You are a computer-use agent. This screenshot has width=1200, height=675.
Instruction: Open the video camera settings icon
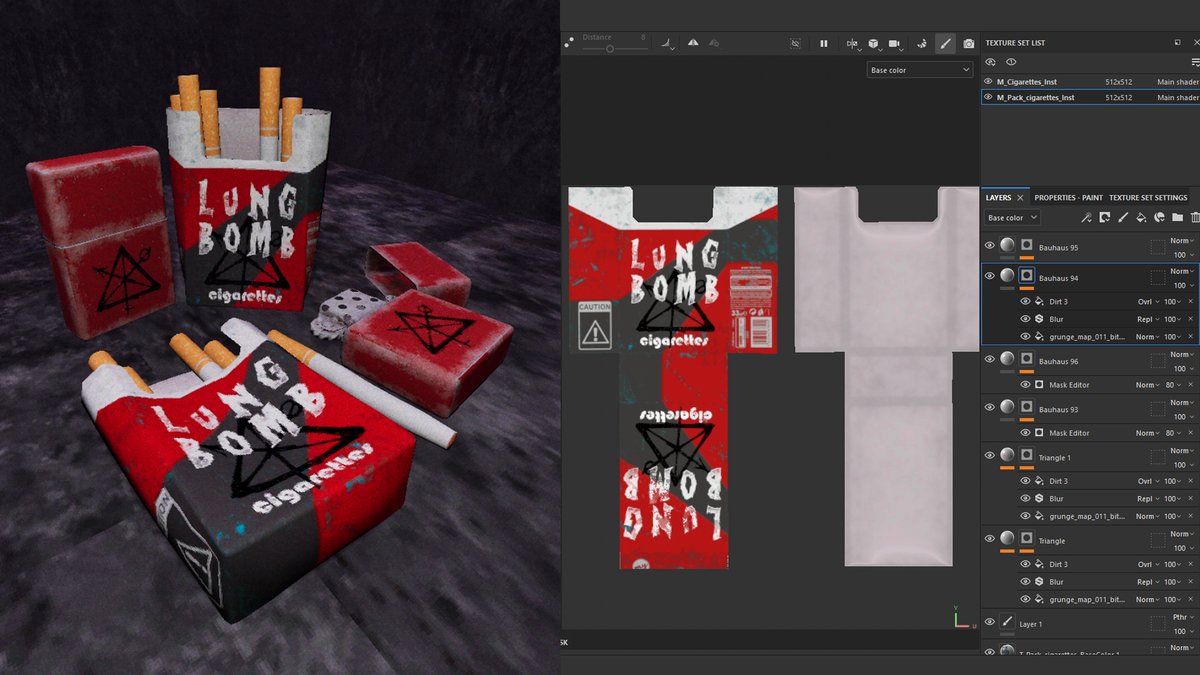click(895, 44)
